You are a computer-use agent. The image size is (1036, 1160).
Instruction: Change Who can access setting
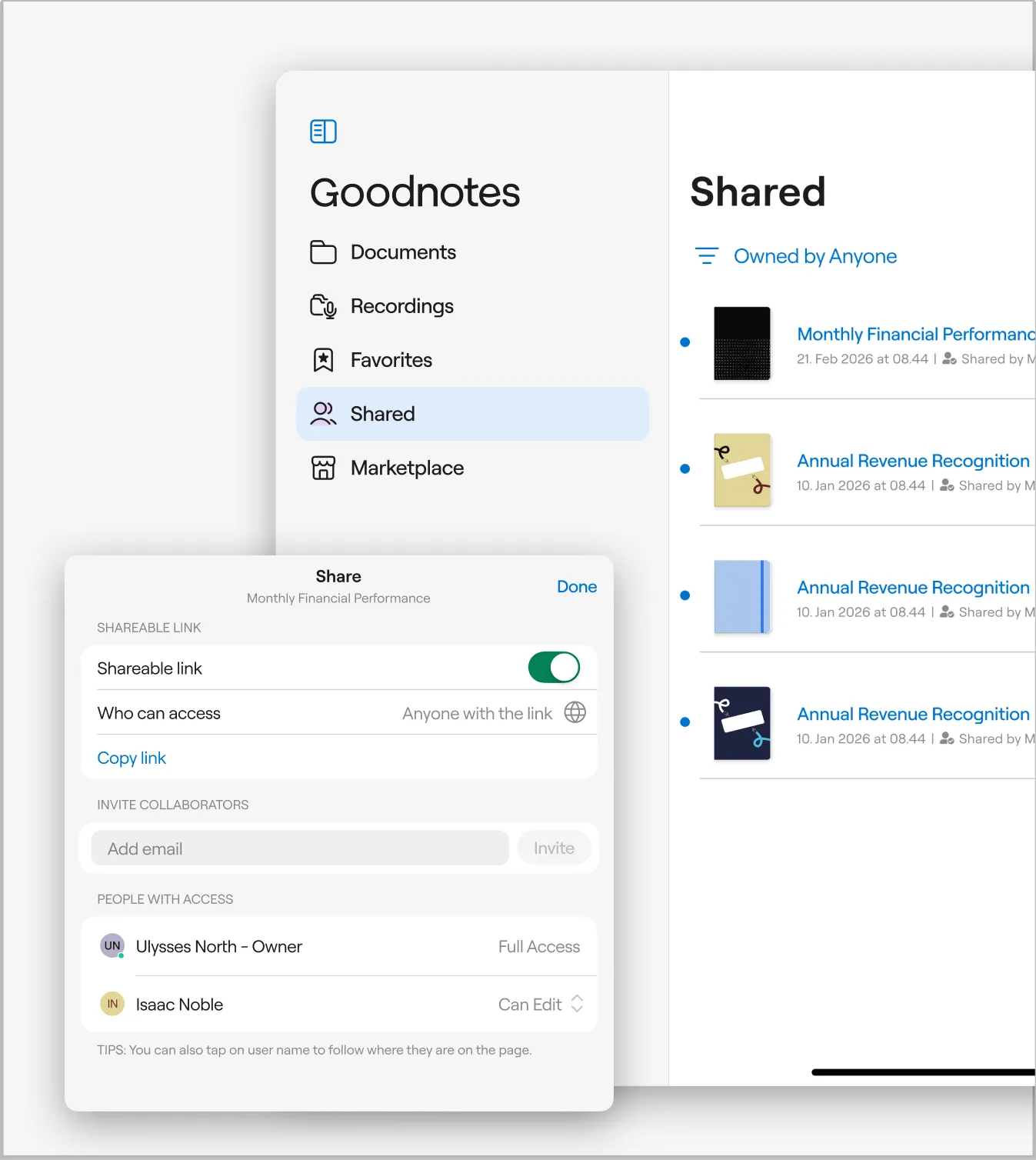[339, 712]
